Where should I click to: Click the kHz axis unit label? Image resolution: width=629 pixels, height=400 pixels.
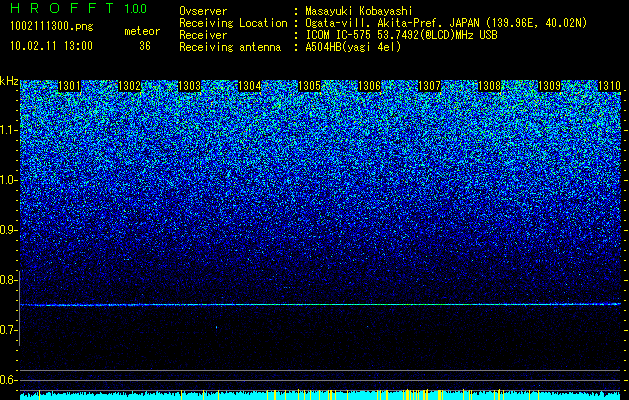click(9, 81)
